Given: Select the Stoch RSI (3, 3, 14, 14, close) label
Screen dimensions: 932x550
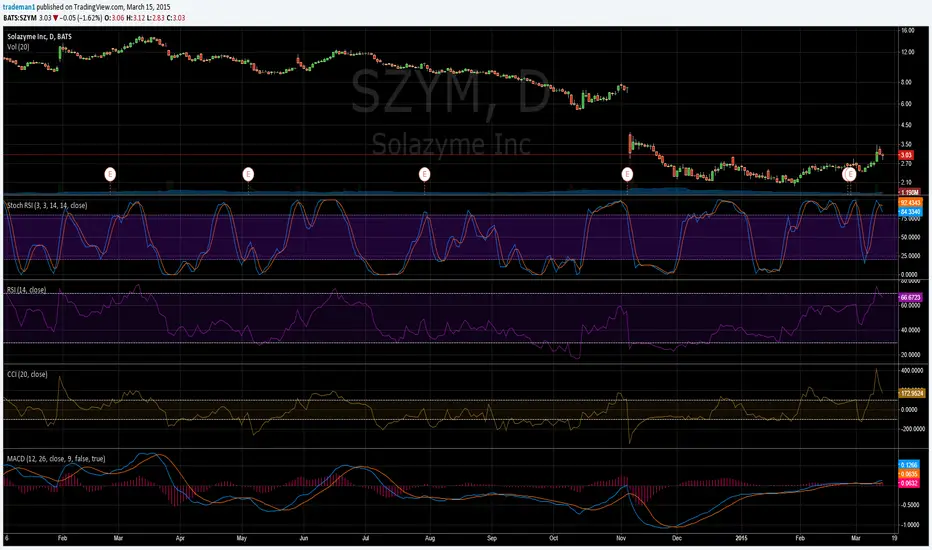Looking at the screenshot, I should (x=47, y=205).
